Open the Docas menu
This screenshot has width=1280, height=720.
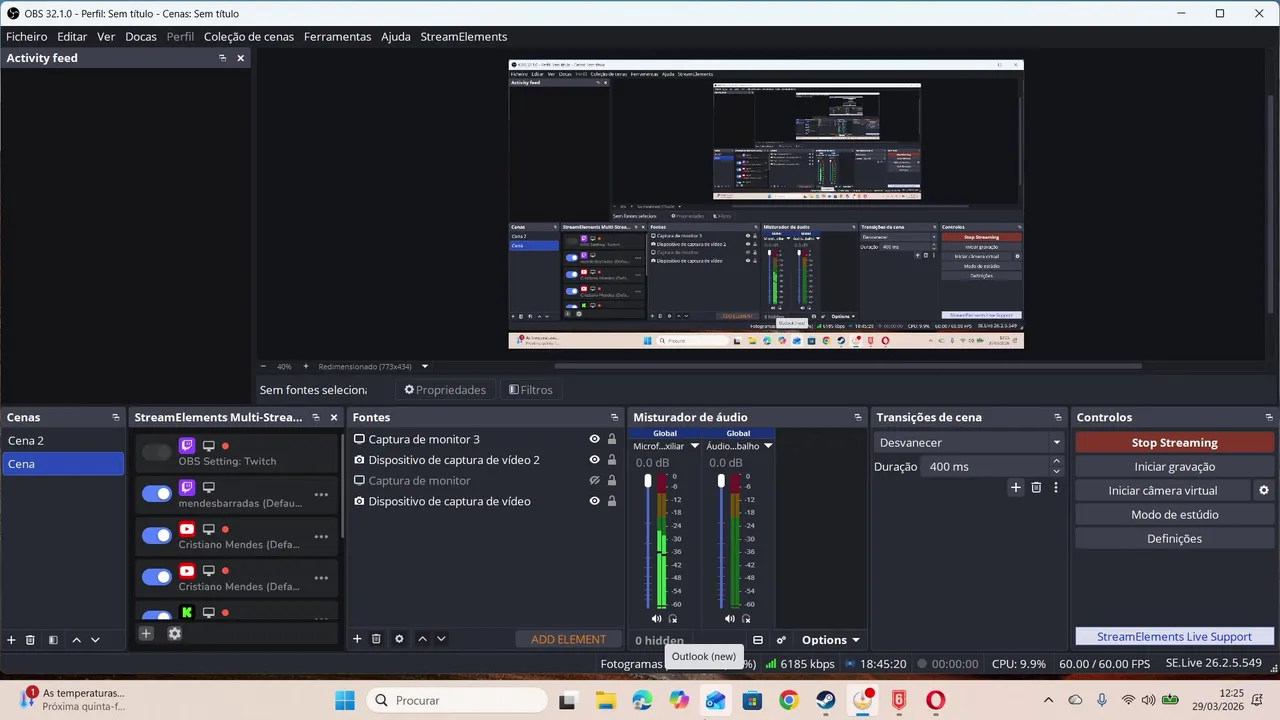point(141,37)
